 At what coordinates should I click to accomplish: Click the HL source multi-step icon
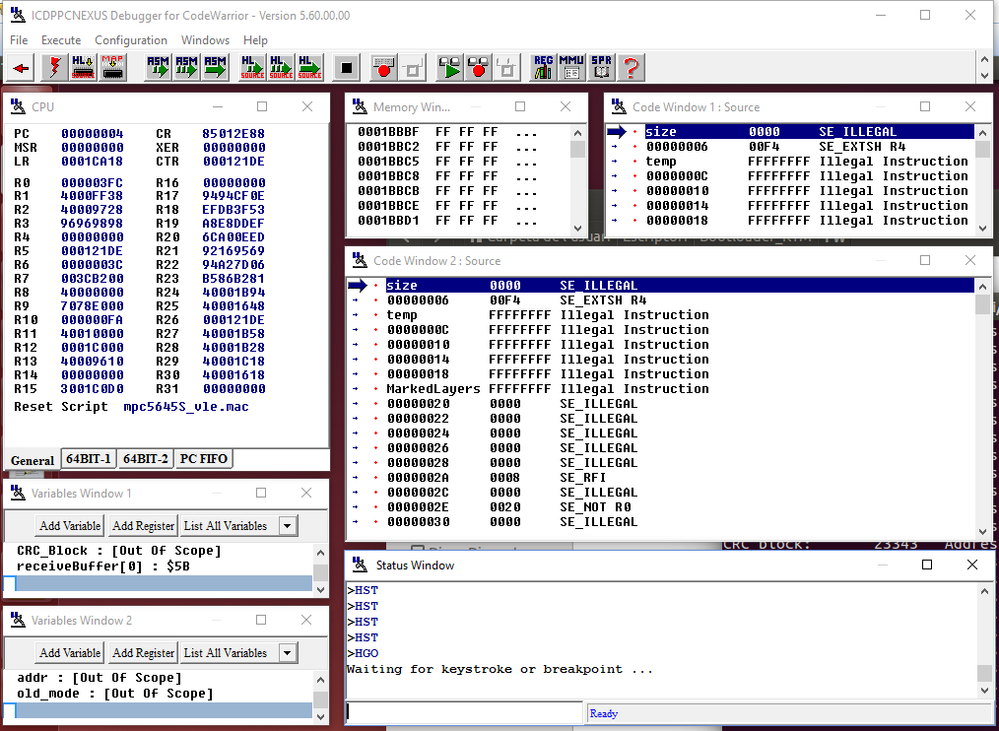click(281, 68)
